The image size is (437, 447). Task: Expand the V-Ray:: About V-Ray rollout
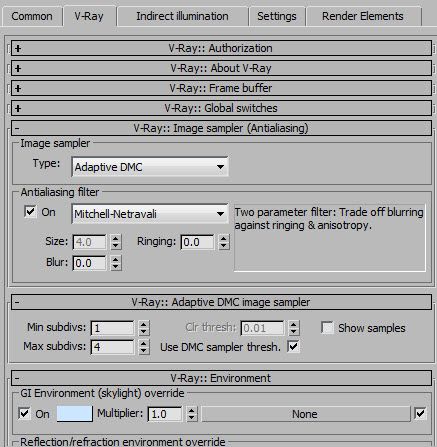tap(221, 68)
